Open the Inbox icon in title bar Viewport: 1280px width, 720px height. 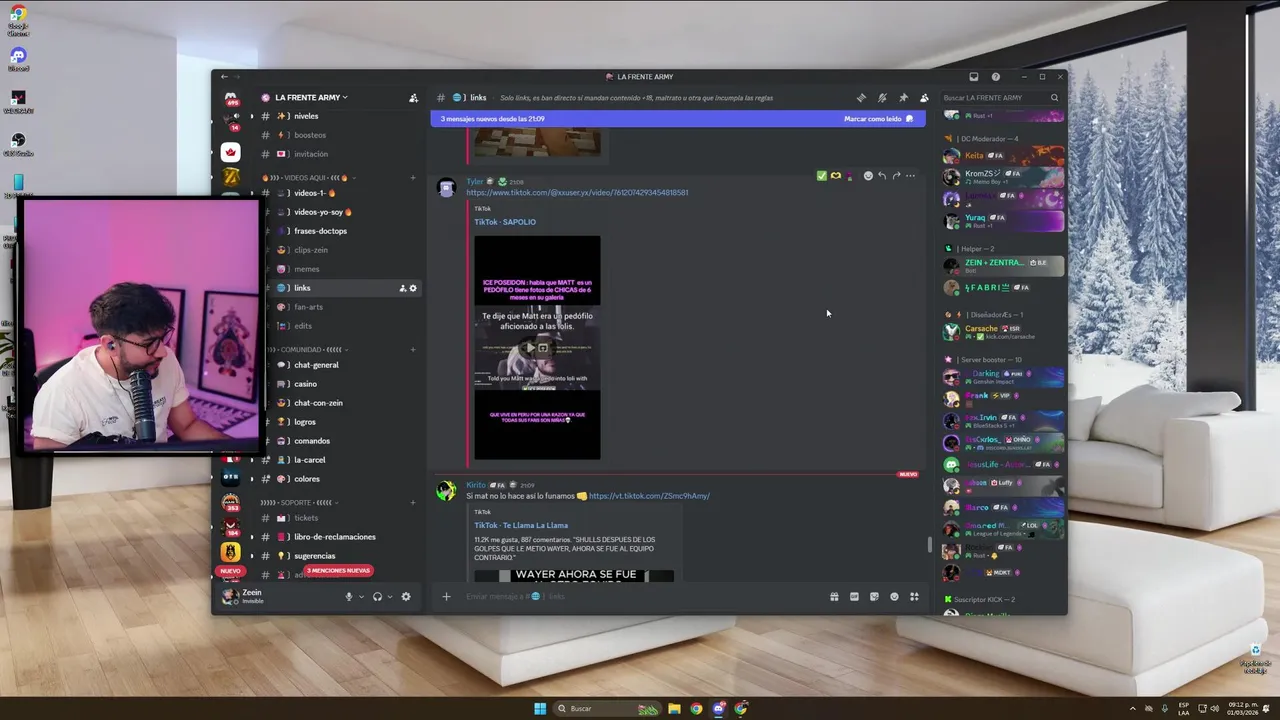[x=974, y=77]
